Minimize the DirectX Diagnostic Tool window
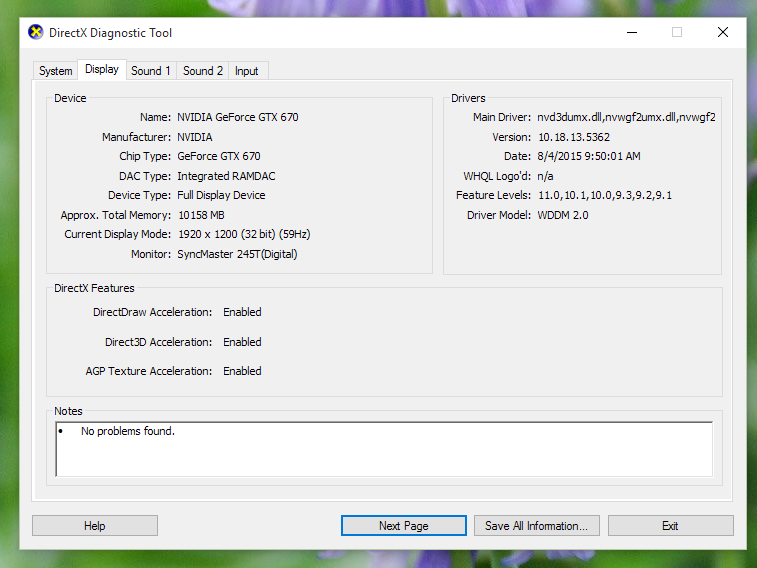This screenshot has width=757, height=568. pyautogui.click(x=630, y=32)
